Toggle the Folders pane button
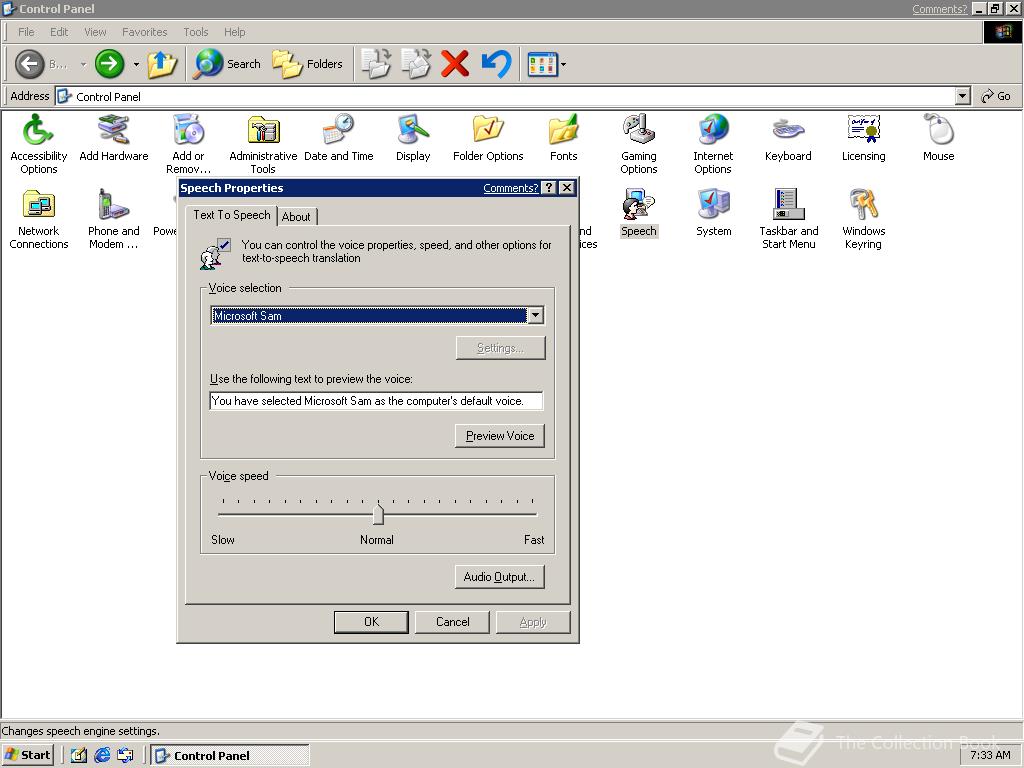 click(307, 64)
